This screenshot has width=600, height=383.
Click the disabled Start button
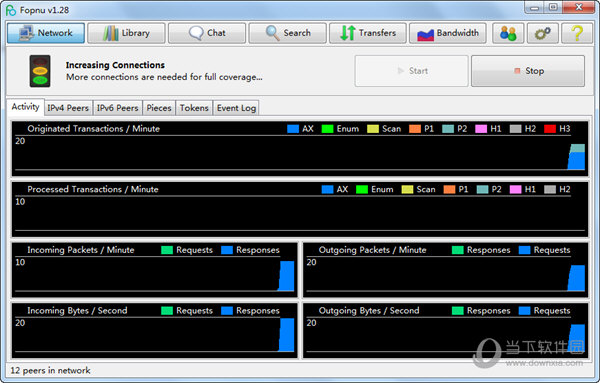[412, 71]
